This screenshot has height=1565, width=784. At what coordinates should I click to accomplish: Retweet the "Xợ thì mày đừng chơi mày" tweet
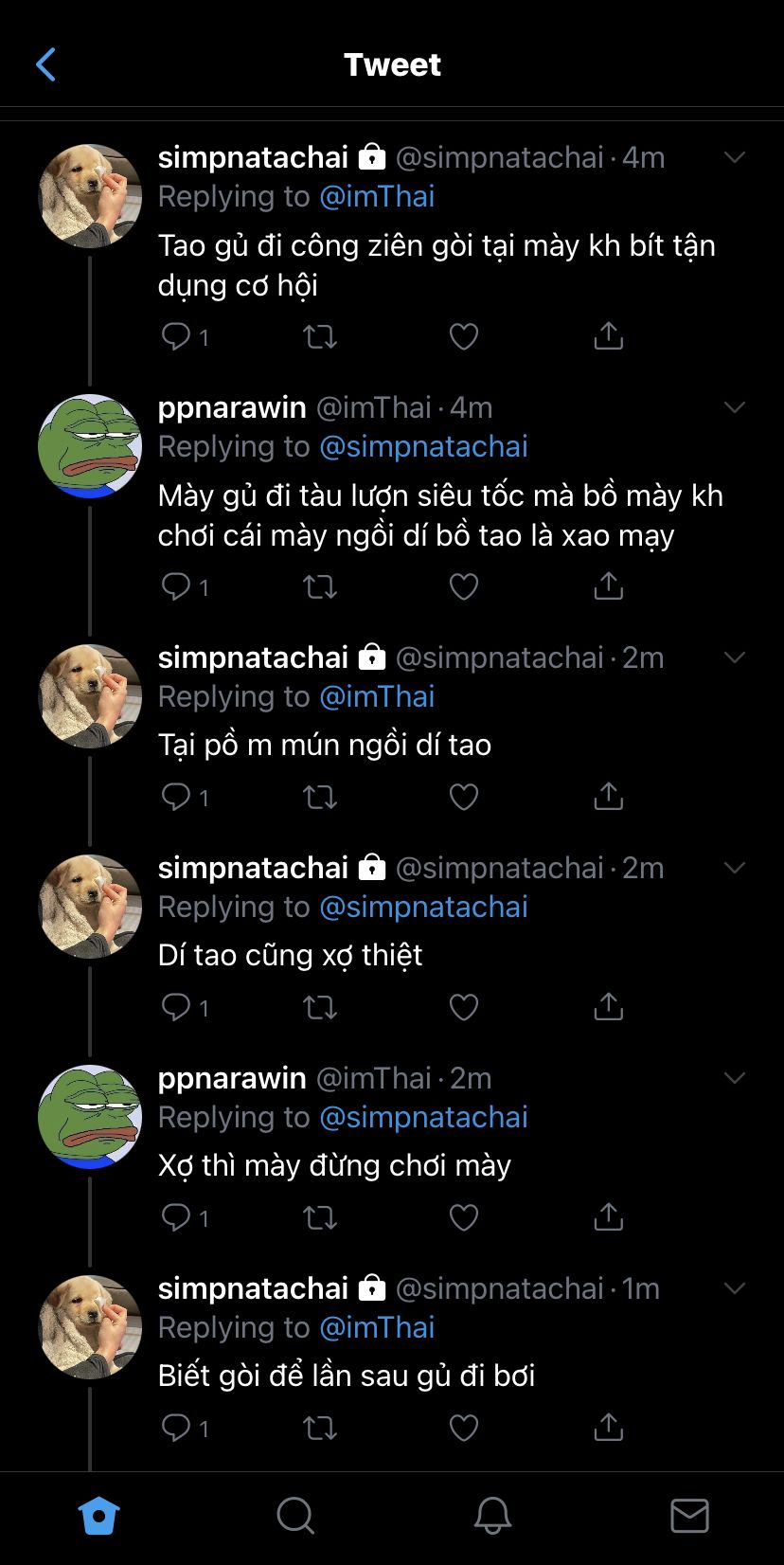coord(320,1217)
